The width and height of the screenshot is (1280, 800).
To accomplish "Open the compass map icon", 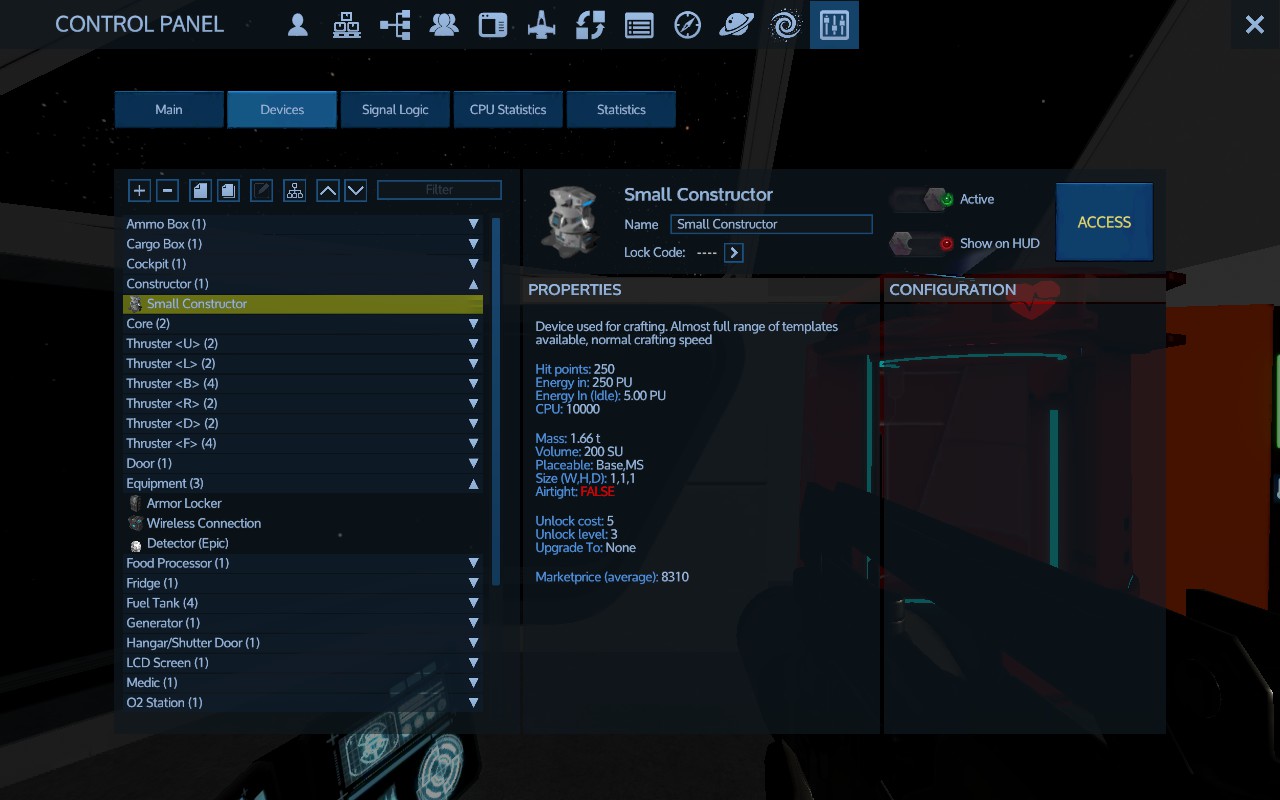I will point(688,25).
